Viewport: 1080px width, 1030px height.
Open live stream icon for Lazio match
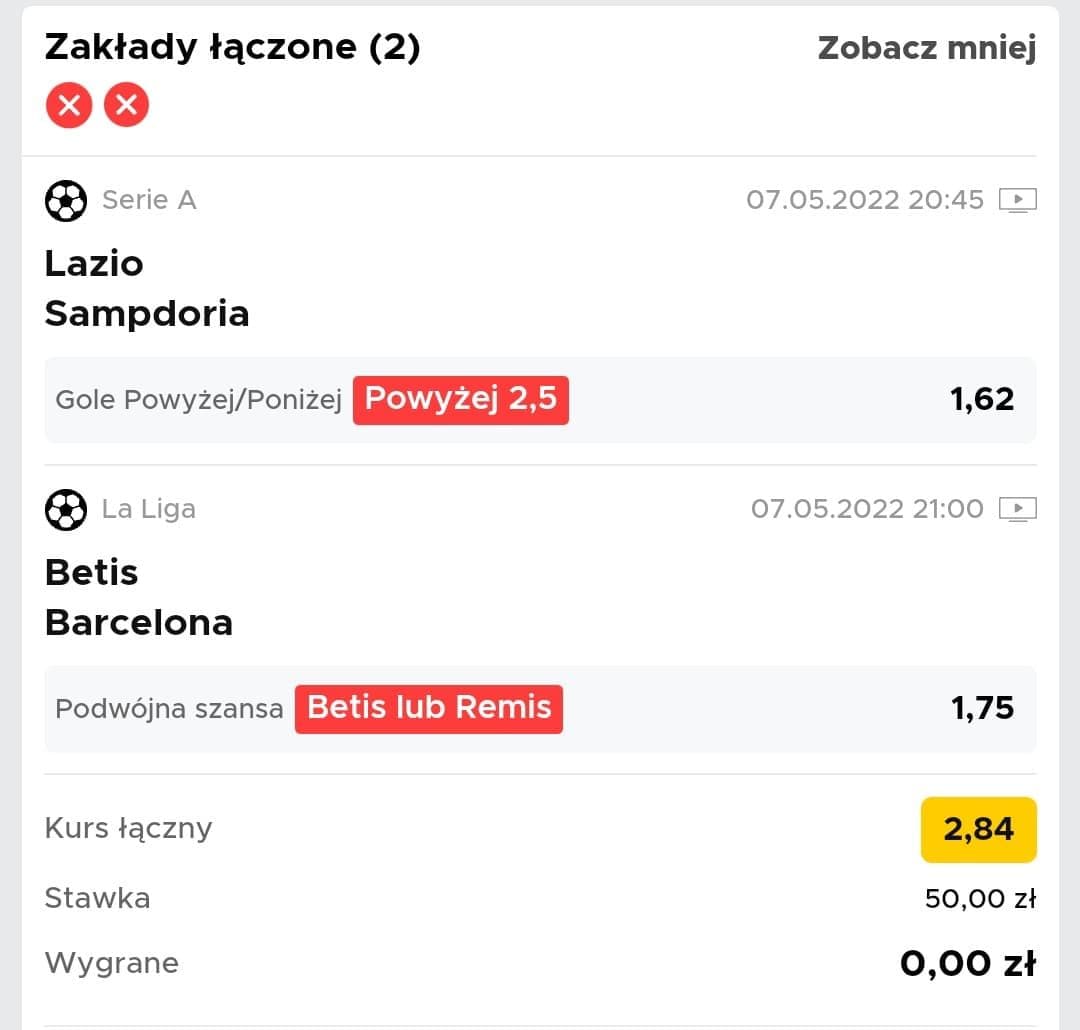pyautogui.click(x=1017, y=200)
